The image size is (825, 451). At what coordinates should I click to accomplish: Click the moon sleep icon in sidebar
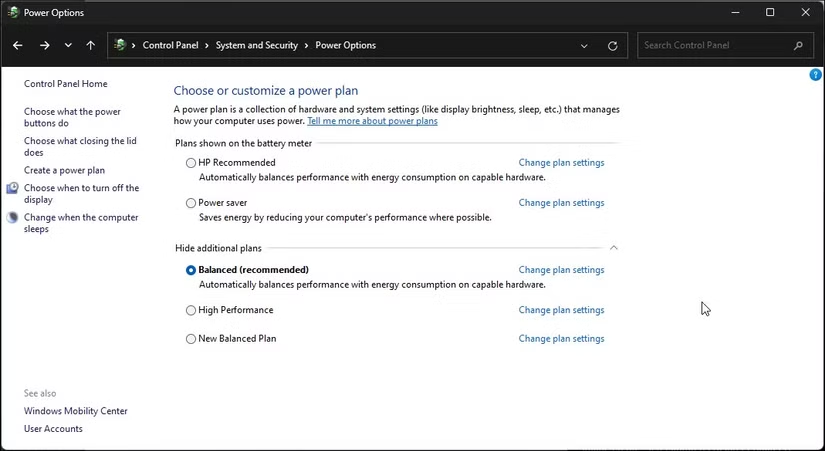tap(12, 217)
